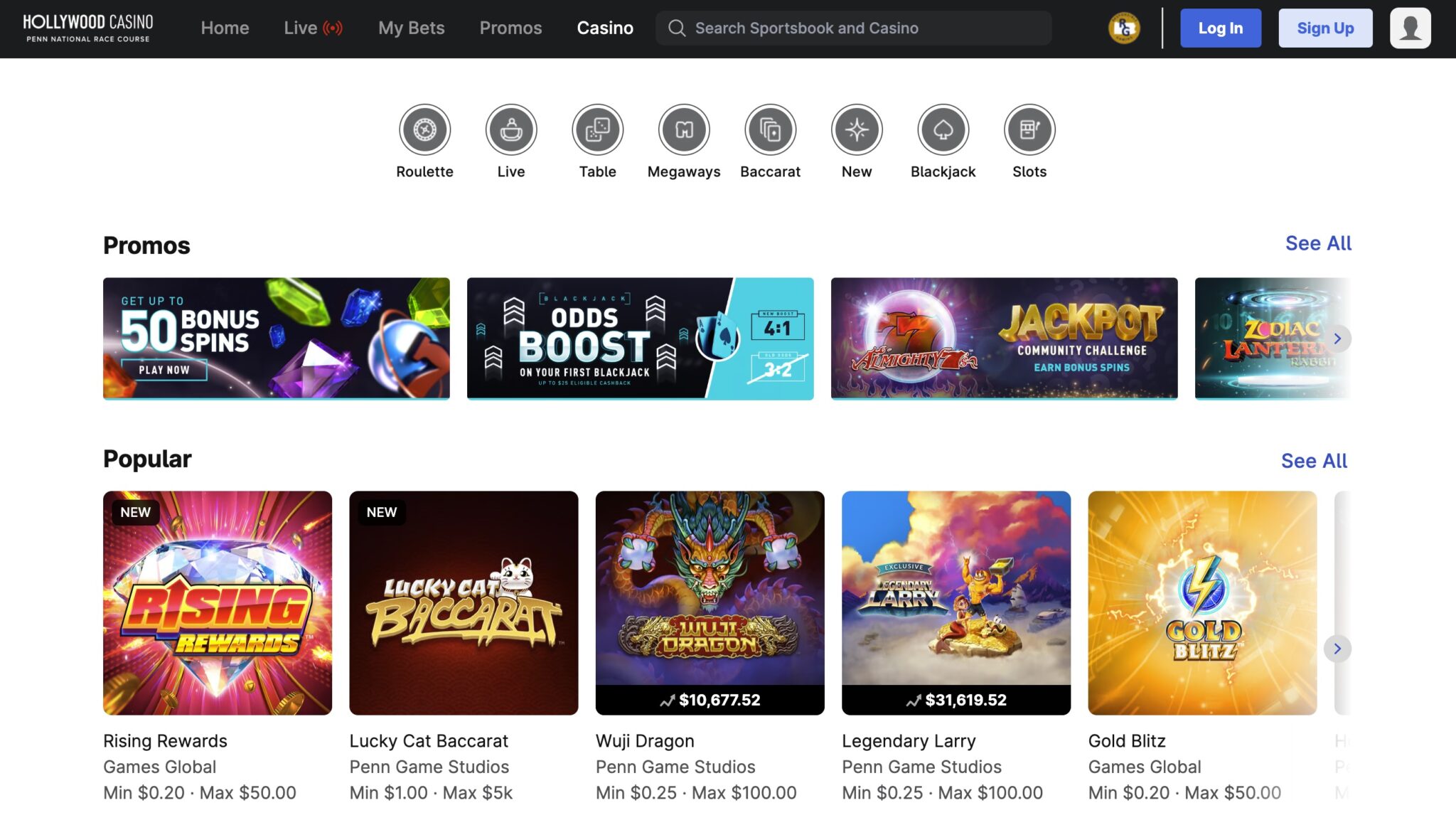This screenshot has height=820, width=1456.
Task: Open the Roulette category icon
Action: 424,129
